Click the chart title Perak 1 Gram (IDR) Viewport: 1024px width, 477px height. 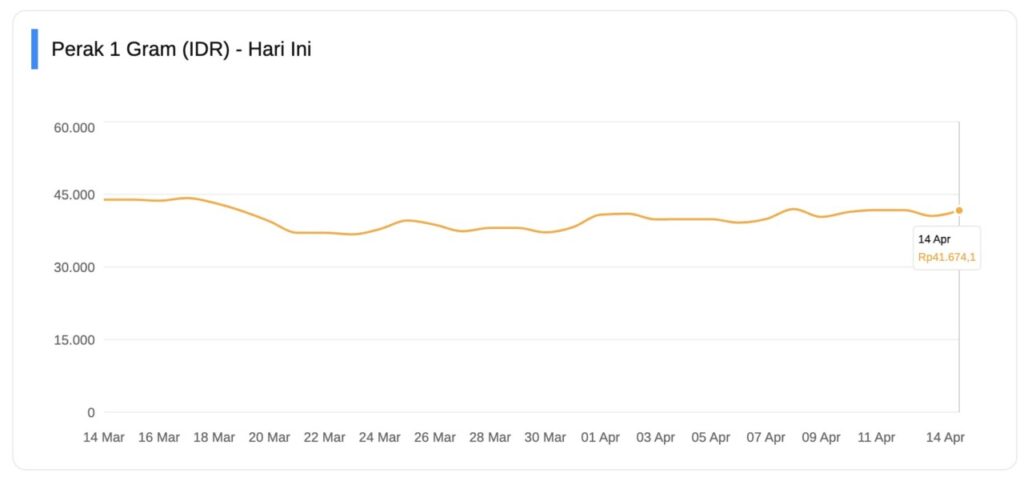pos(181,49)
